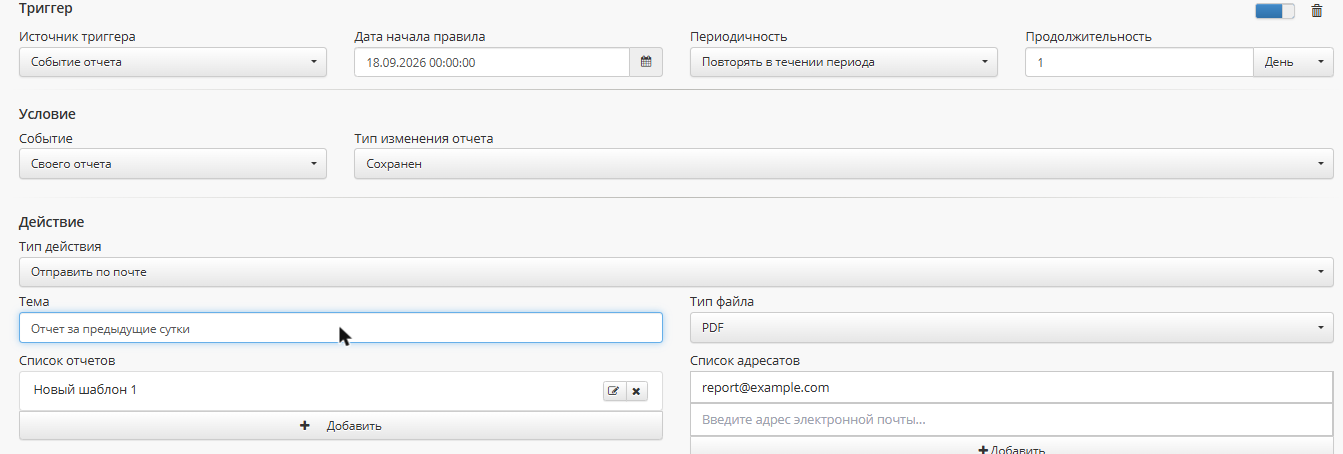Screen dimensions: 1343x454
Task: Click 'Триггер' section heading
Action: tap(45, 9)
